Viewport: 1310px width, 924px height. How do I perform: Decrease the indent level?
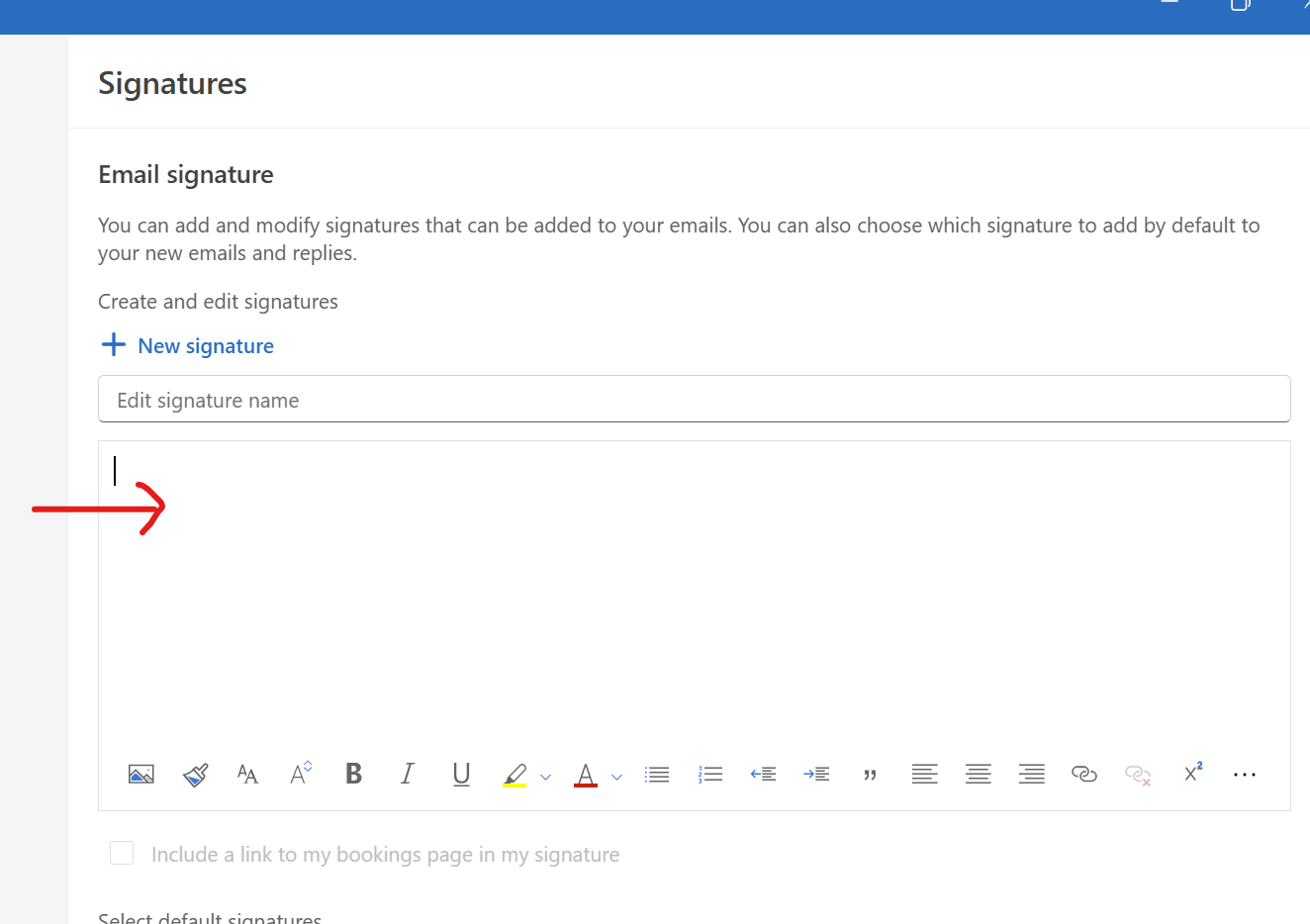763,775
